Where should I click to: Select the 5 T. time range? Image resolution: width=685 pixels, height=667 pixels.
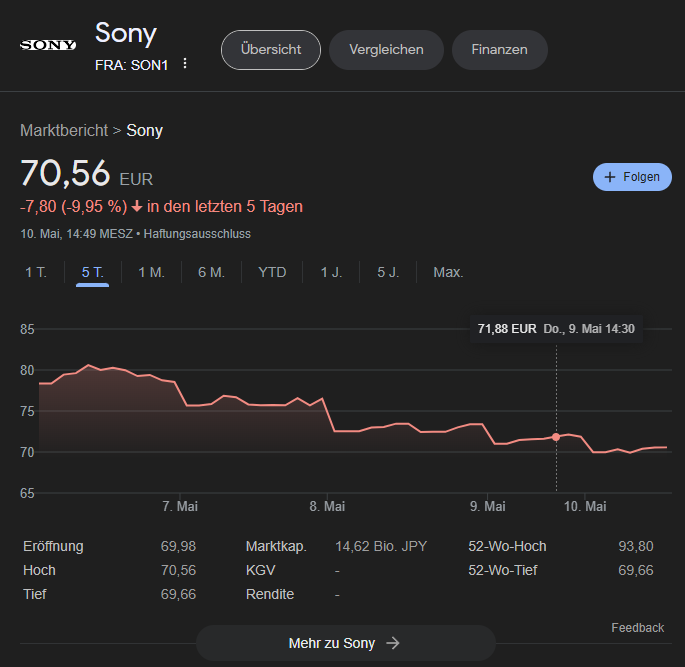coord(93,273)
